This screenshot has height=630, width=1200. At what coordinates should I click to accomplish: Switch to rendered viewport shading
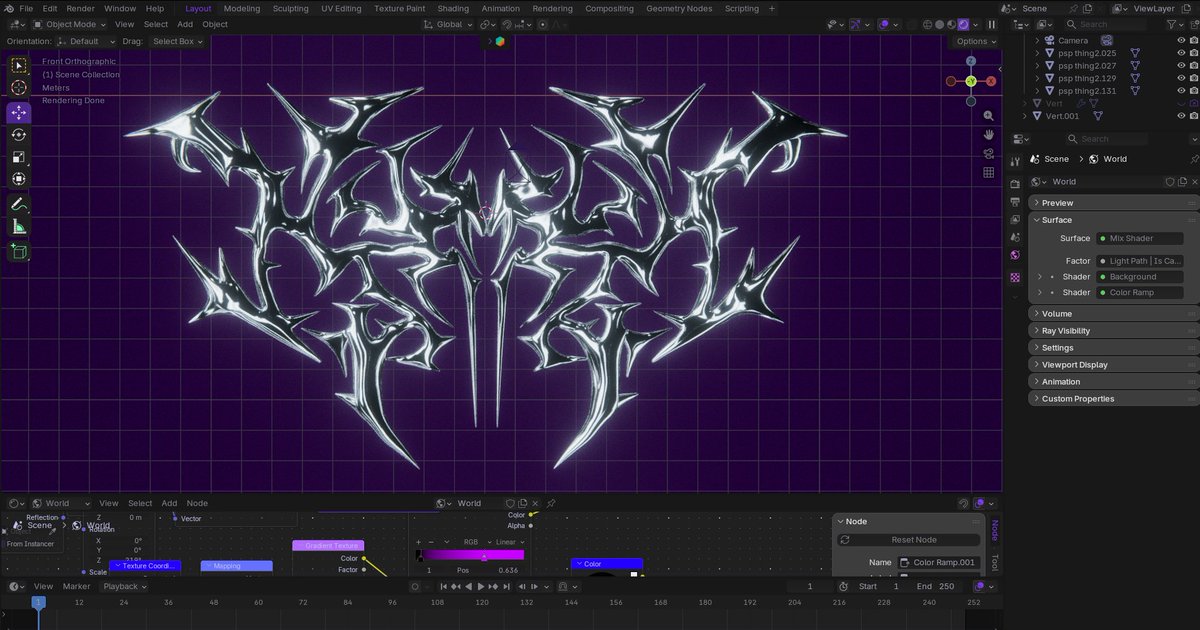964,24
